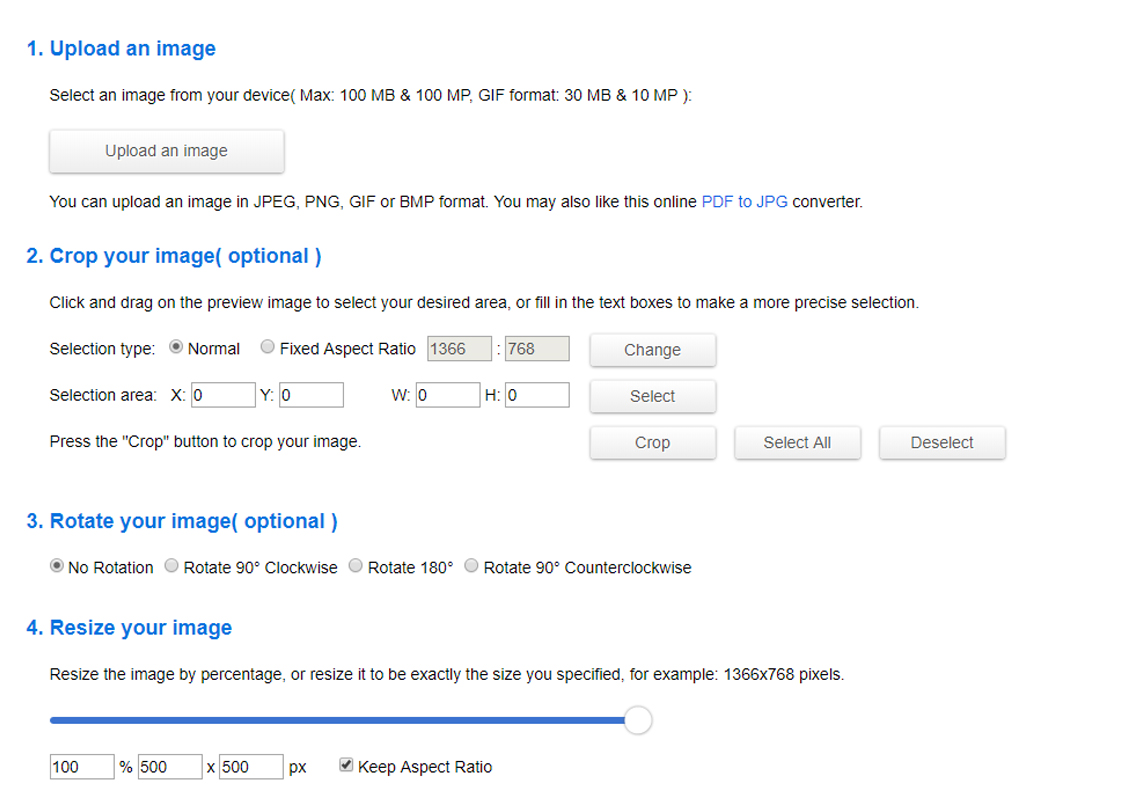Toggle Keep Aspect Ratio checkbox
1140x800 pixels.
(x=346, y=765)
